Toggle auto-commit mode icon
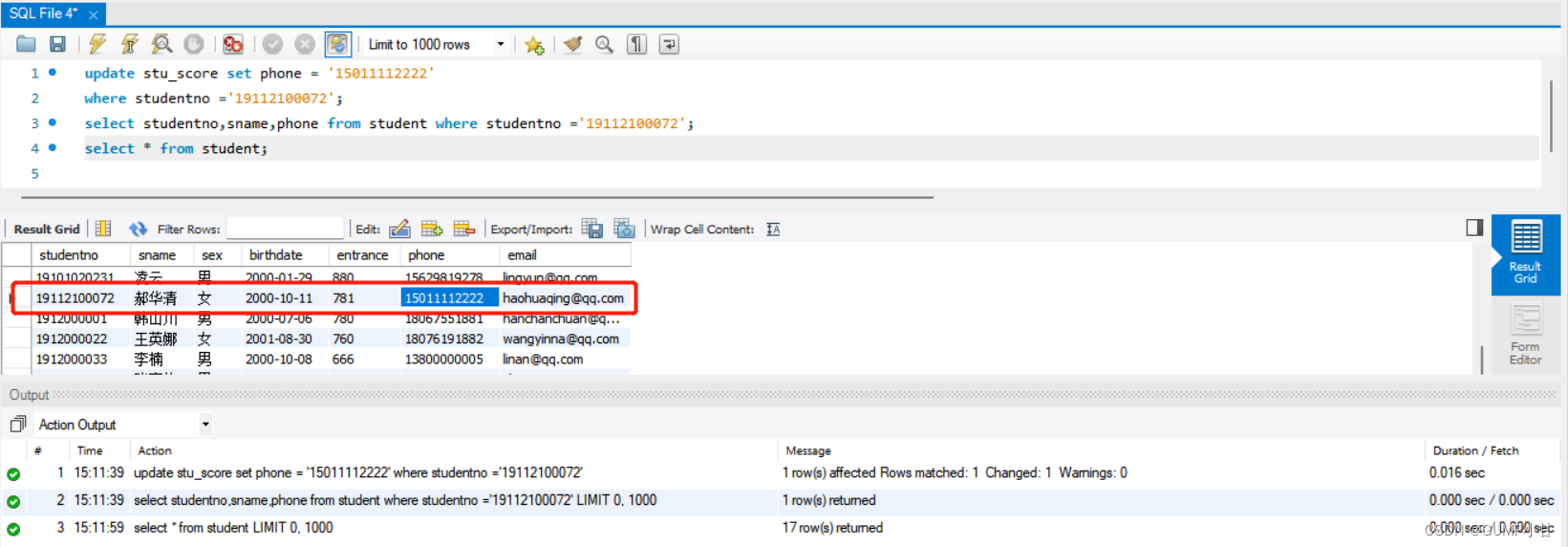This screenshot has width=1568, height=547. 337,44
